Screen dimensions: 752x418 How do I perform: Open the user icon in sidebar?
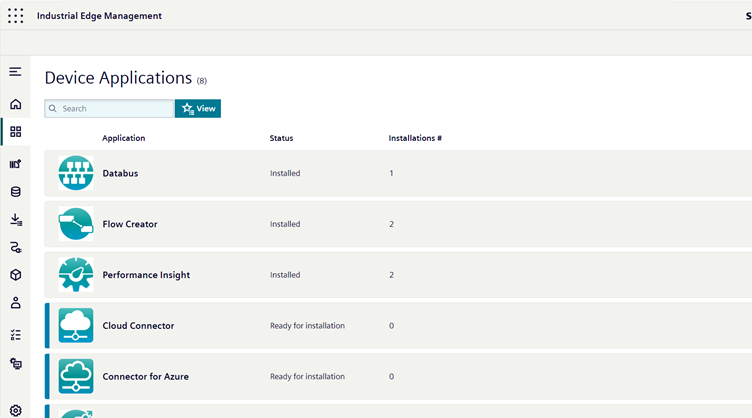[15, 303]
